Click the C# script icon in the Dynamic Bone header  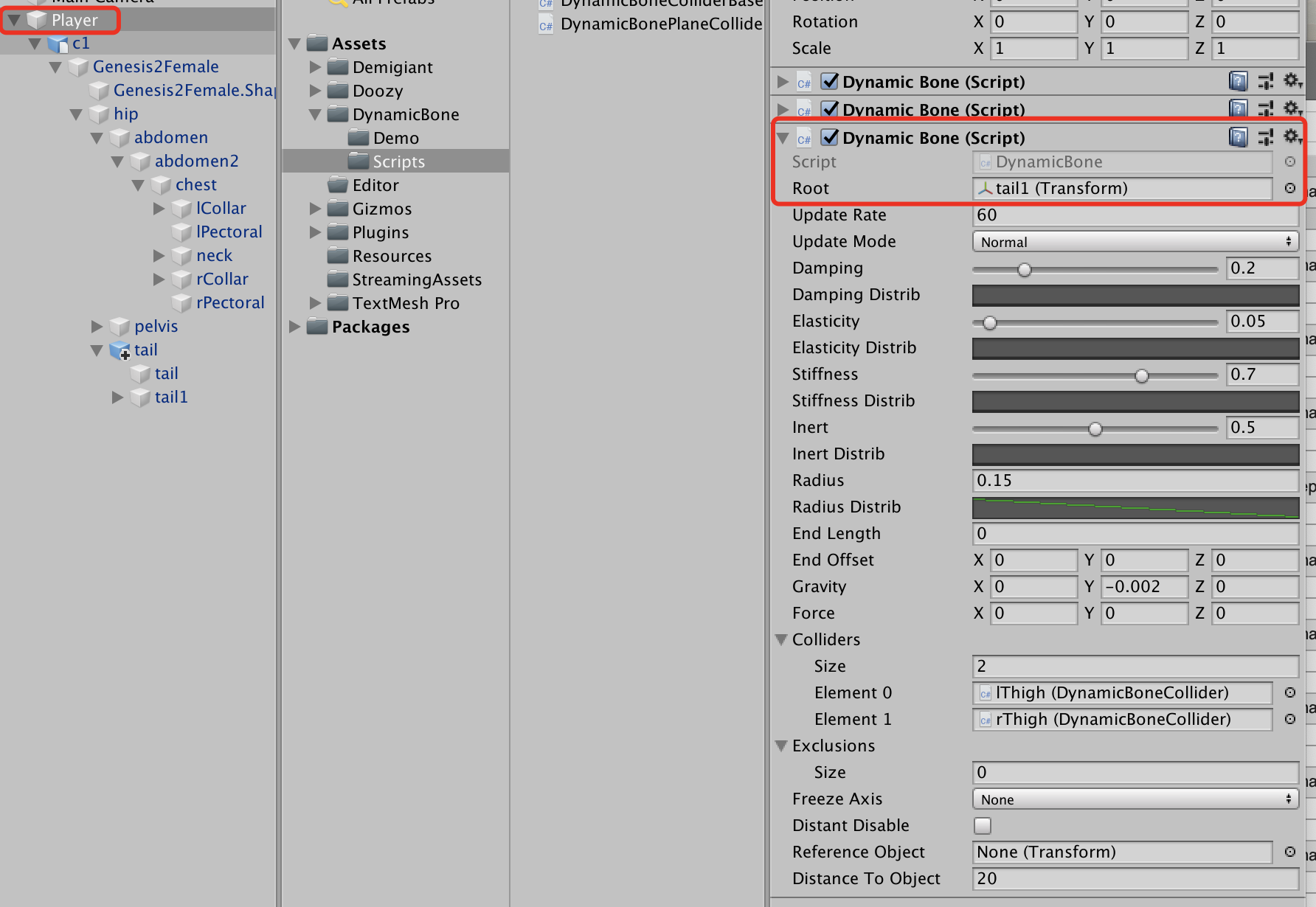coord(804,138)
